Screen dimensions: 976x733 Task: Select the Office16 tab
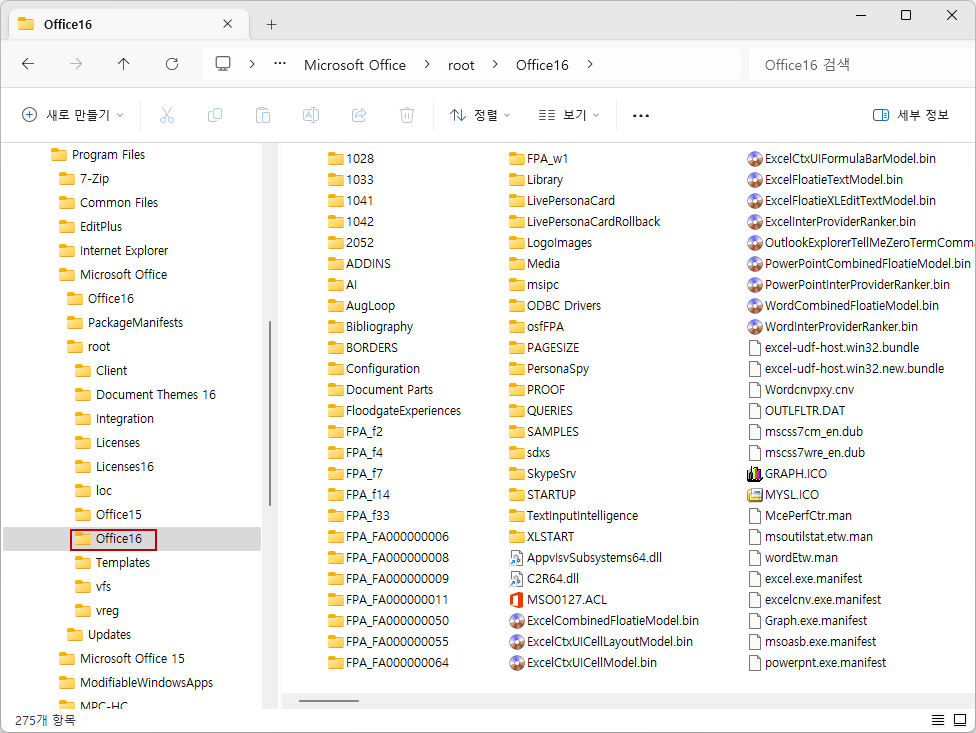pos(129,24)
